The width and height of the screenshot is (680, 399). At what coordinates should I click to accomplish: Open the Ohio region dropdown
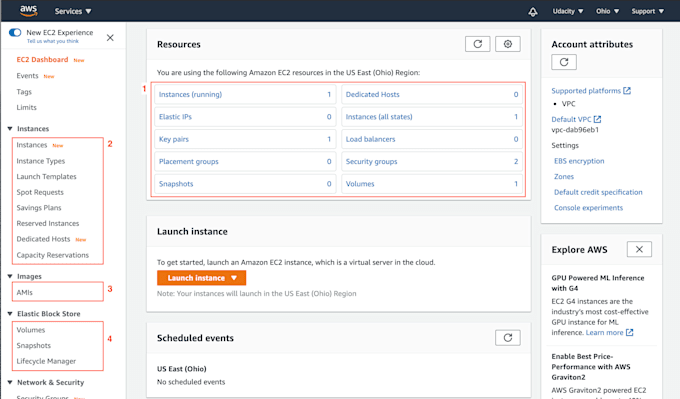pyautogui.click(x=607, y=11)
